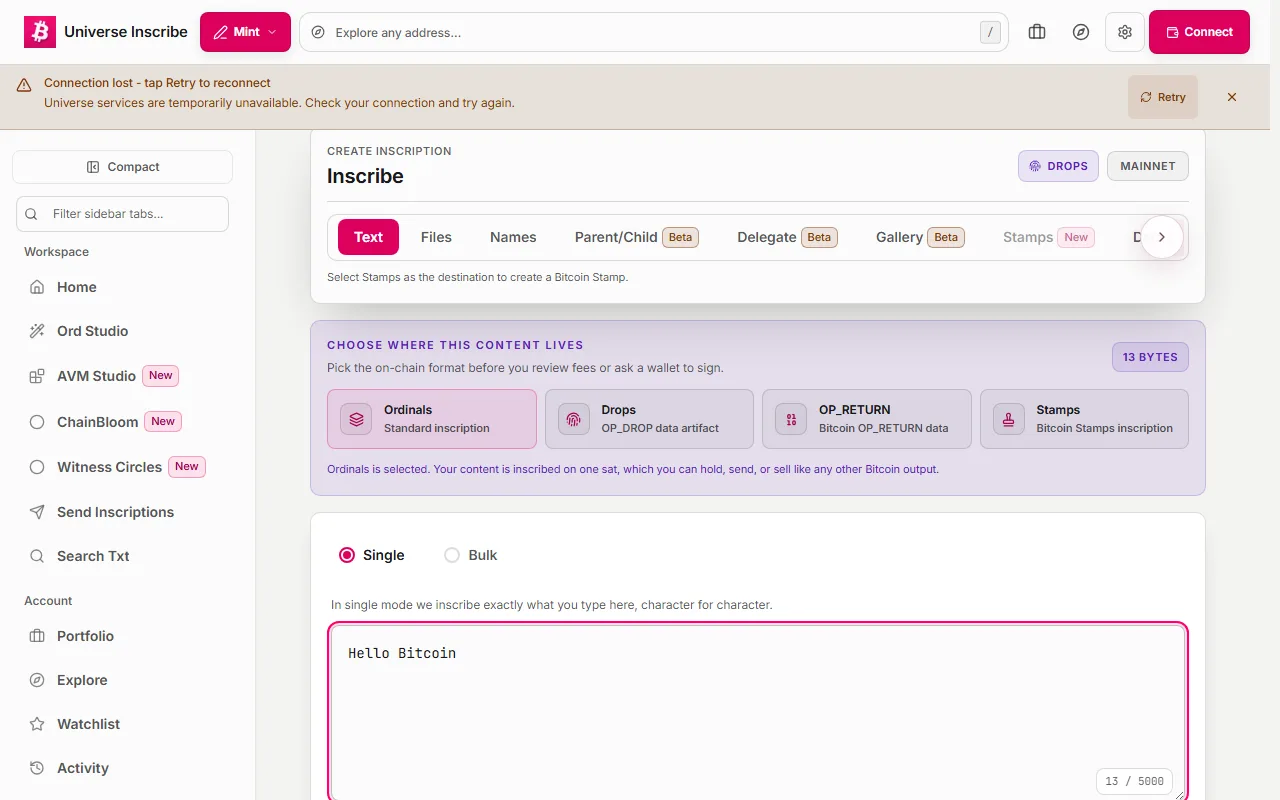1280x800 pixels.
Task: Click the New badge beside AVM Studio
Action: (161, 376)
